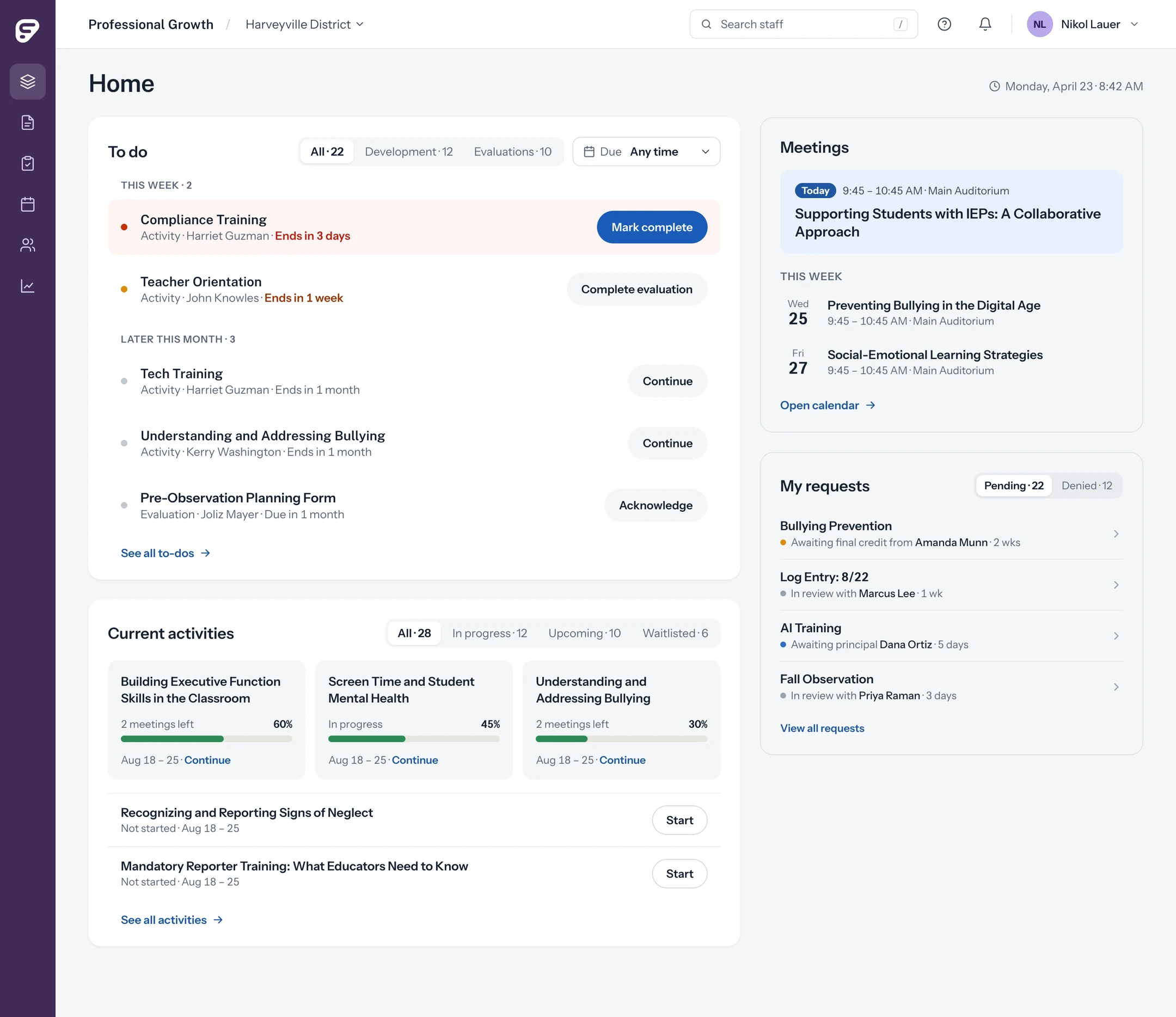Image resolution: width=1176 pixels, height=1017 pixels.
Task: Click the NL user avatar
Action: [1040, 24]
